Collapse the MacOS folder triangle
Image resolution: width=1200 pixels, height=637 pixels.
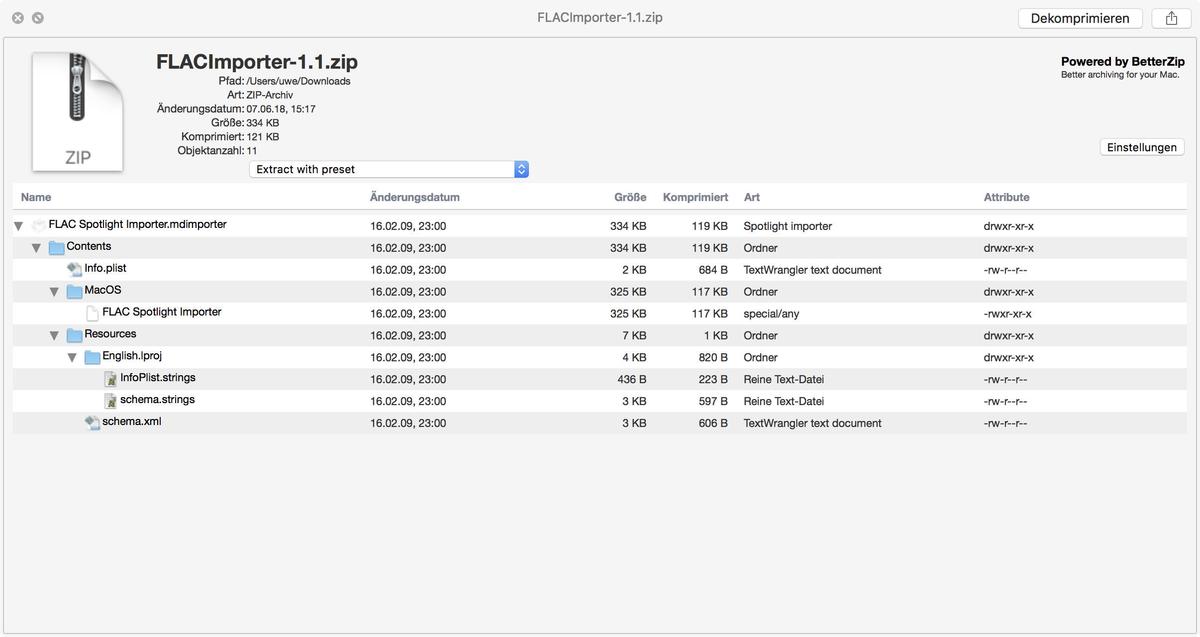click(54, 292)
